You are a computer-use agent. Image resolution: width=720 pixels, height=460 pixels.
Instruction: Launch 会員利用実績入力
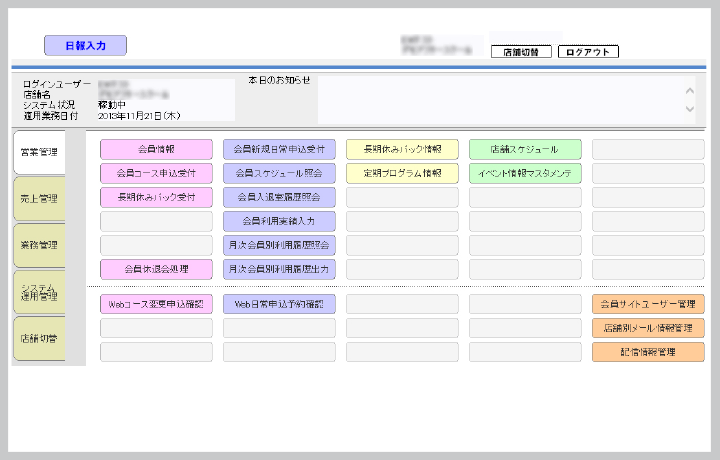point(279,221)
